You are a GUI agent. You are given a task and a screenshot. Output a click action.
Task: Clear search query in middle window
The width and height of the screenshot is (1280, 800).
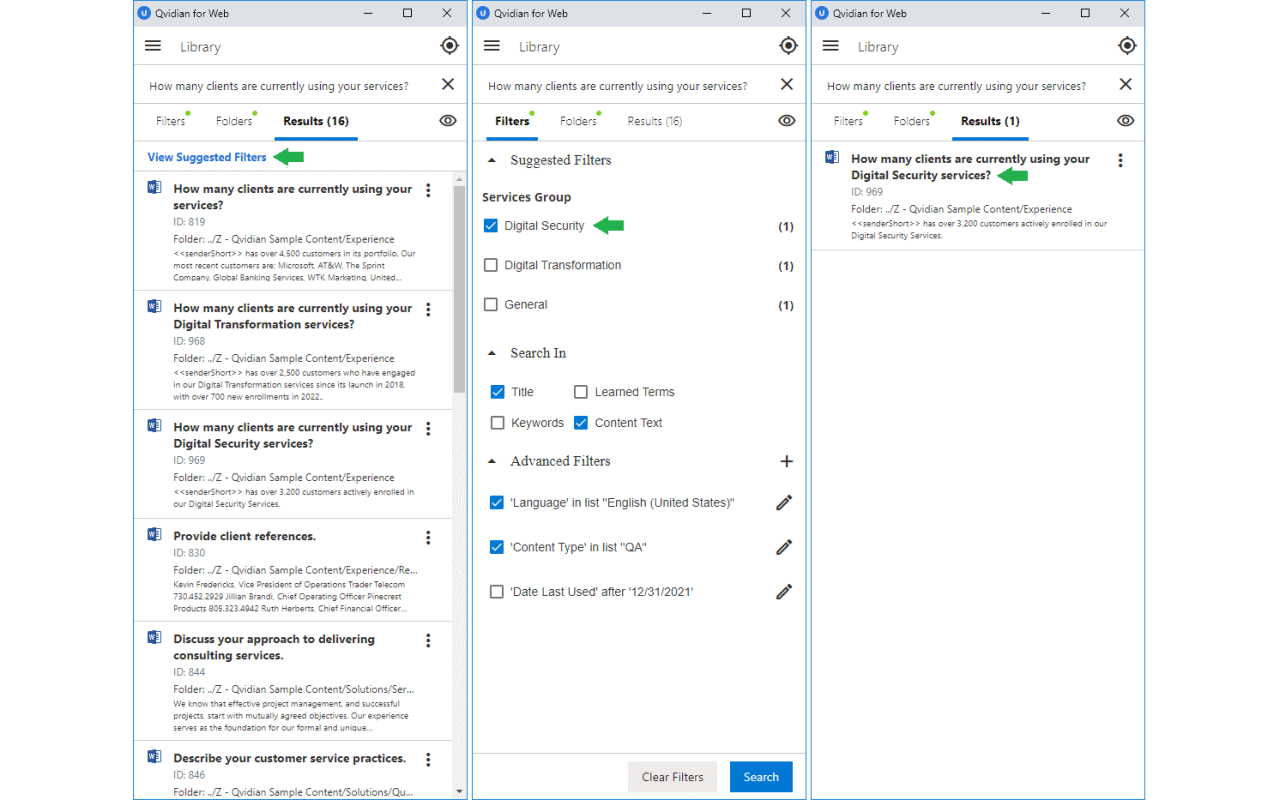[787, 85]
